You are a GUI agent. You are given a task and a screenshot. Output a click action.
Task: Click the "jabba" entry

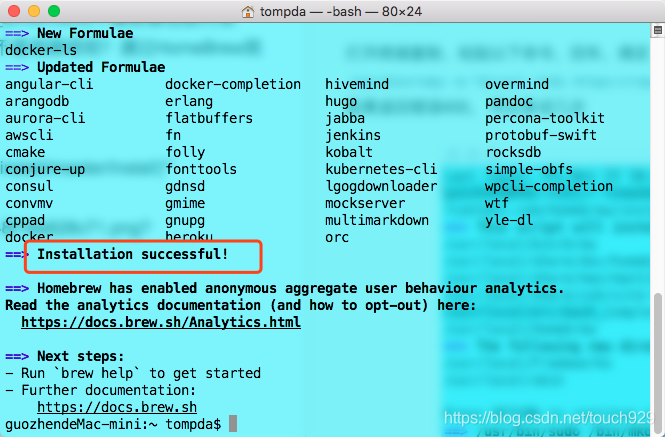[x=345, y=118]
